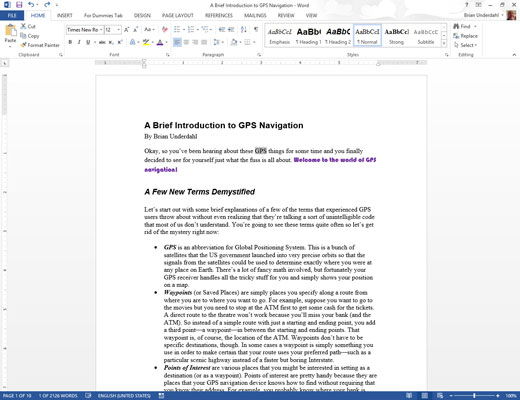Open the FILE tab
Screen dimensions: 520x400
pos(12,15)
